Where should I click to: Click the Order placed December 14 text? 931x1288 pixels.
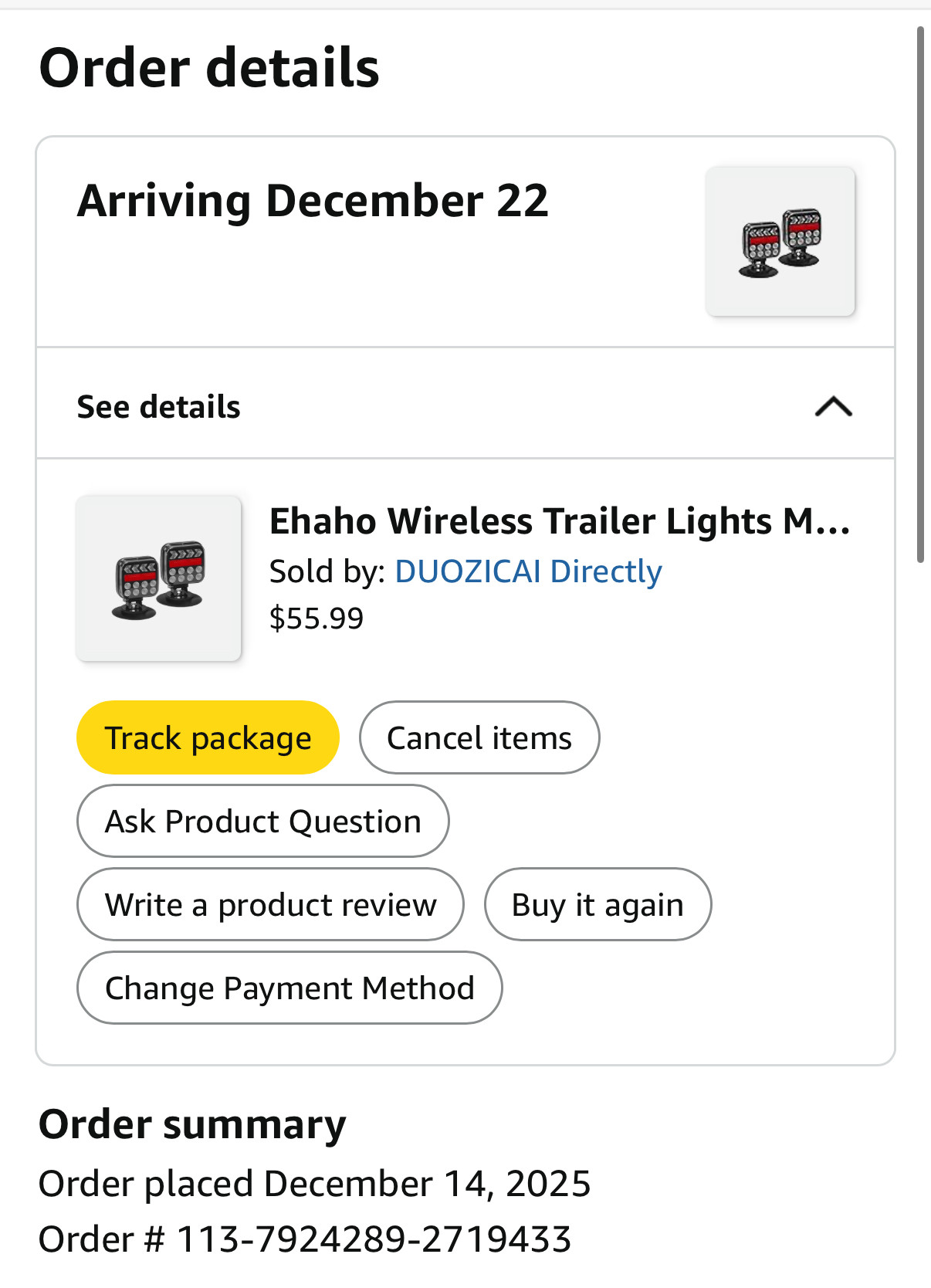(x=314, y=1183)
